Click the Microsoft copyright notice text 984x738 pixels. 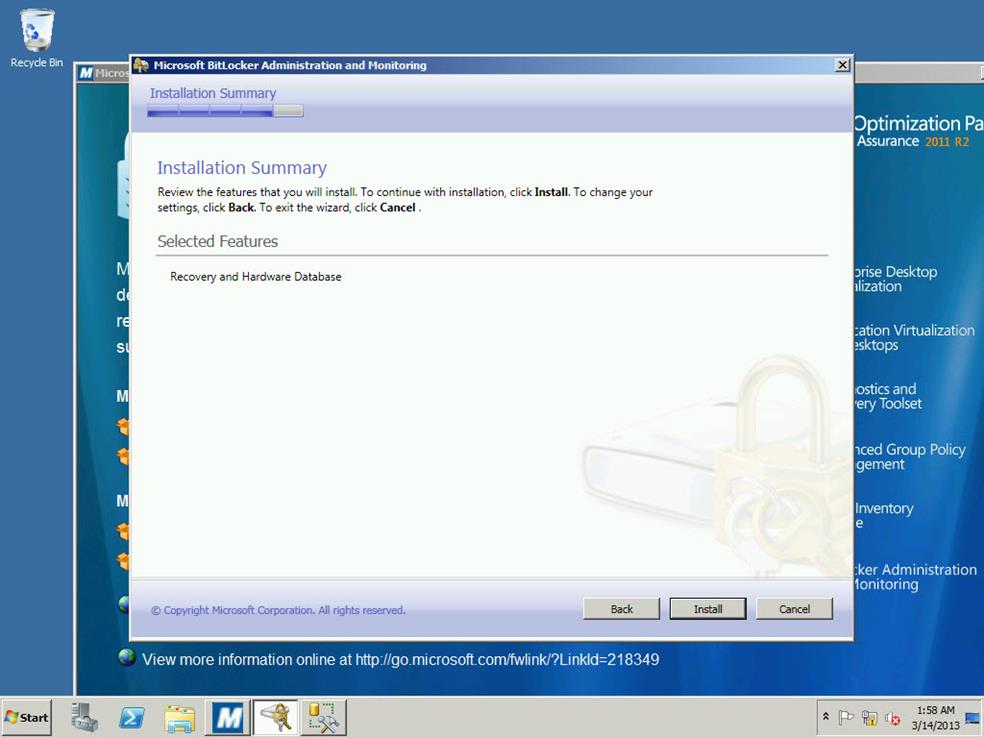coord(278,610)
